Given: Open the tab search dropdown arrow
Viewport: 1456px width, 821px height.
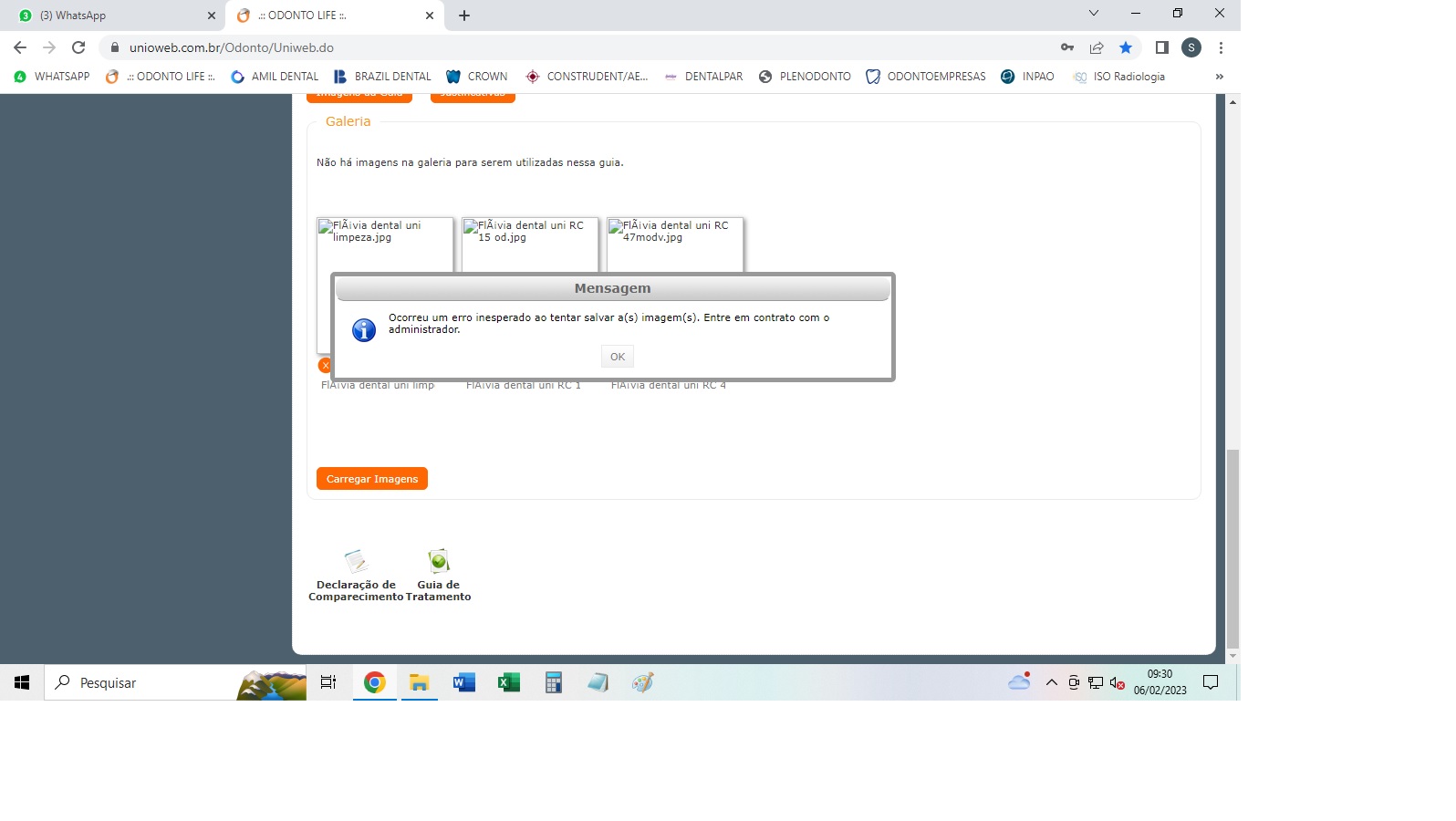Looking at the screenshot, I should click(1094, 13).
